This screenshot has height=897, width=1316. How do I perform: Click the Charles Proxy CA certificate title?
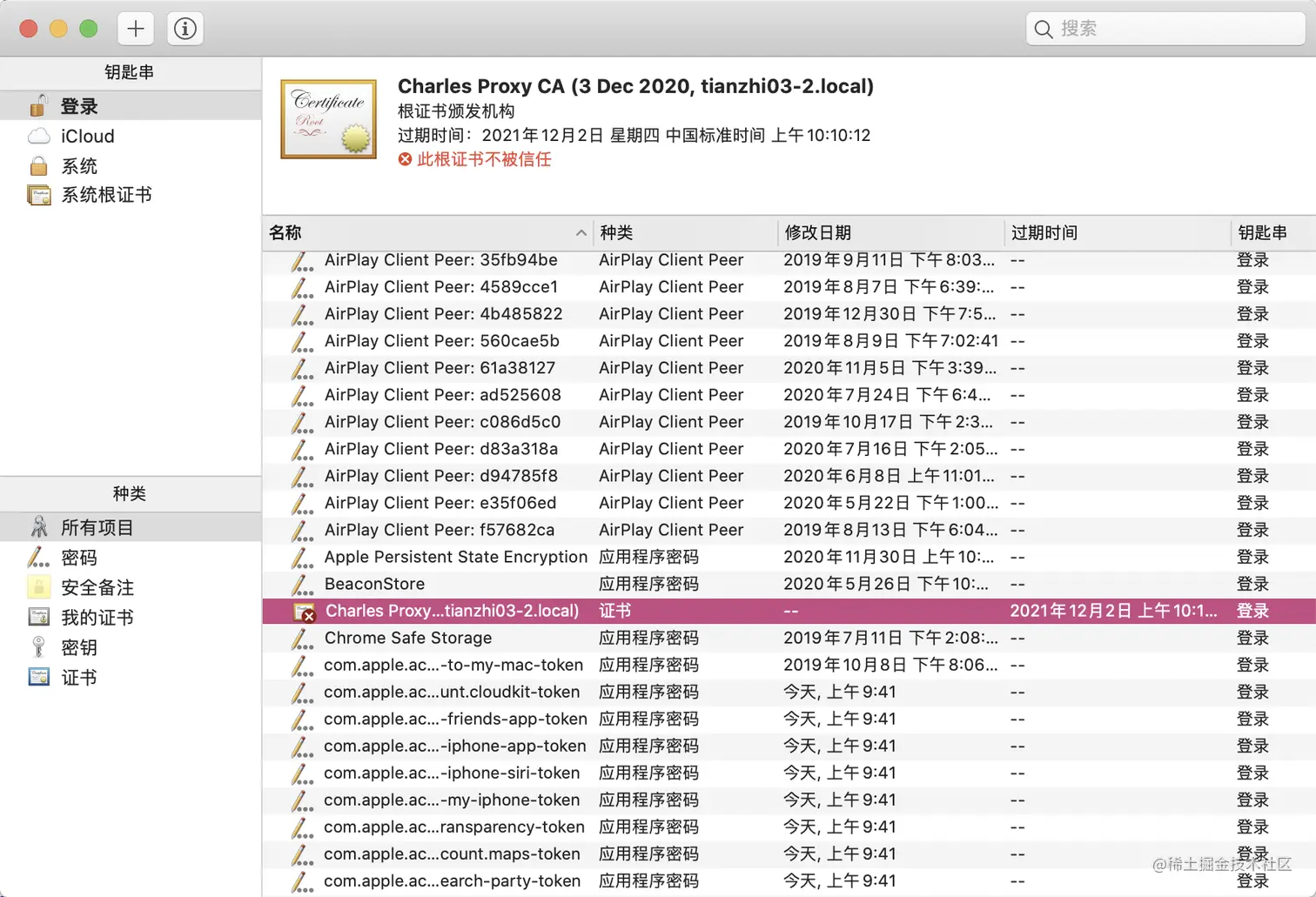pyautogui.click(x=635, y=86)
